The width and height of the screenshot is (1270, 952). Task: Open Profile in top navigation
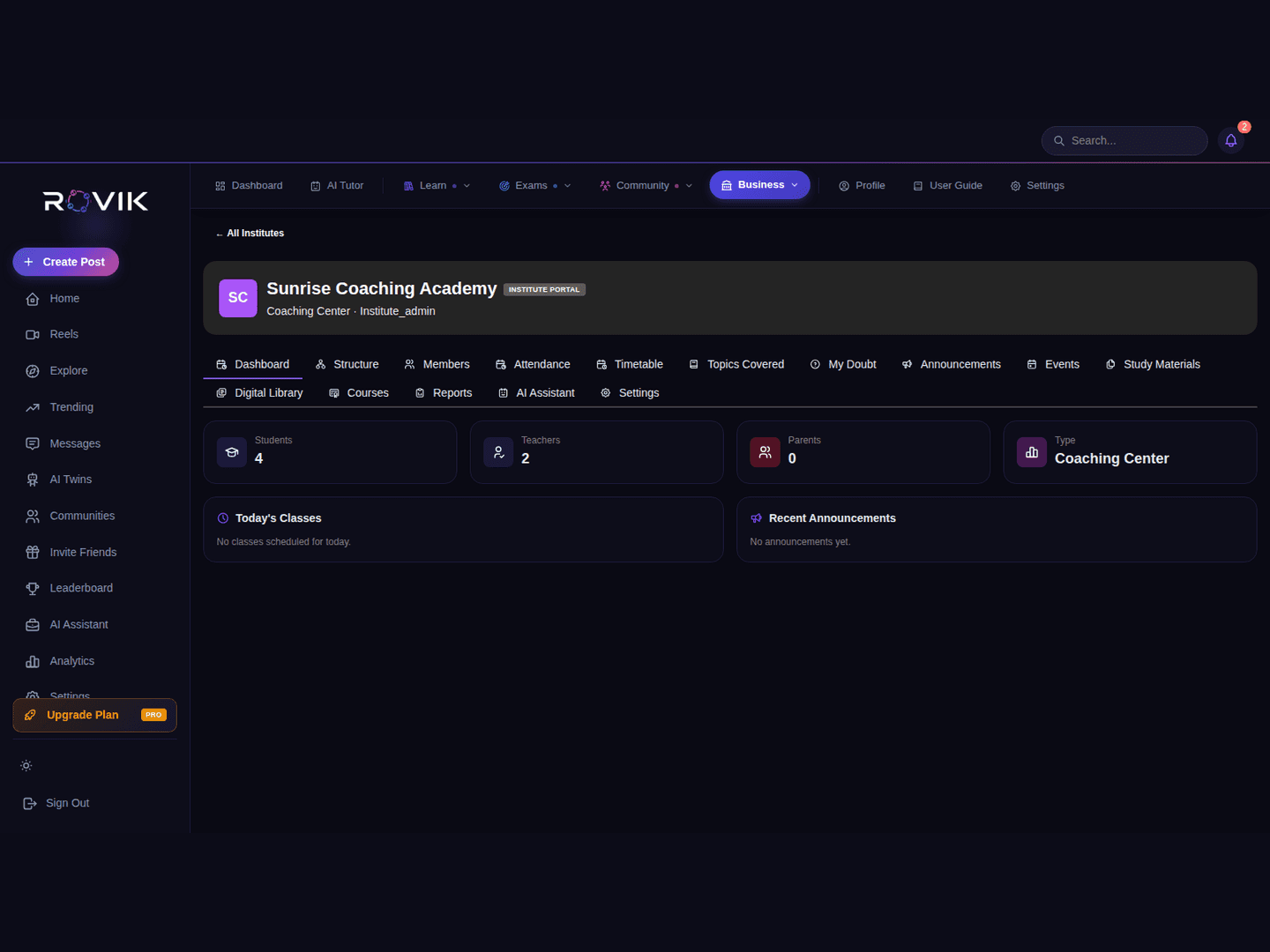(x=862, y=186)
